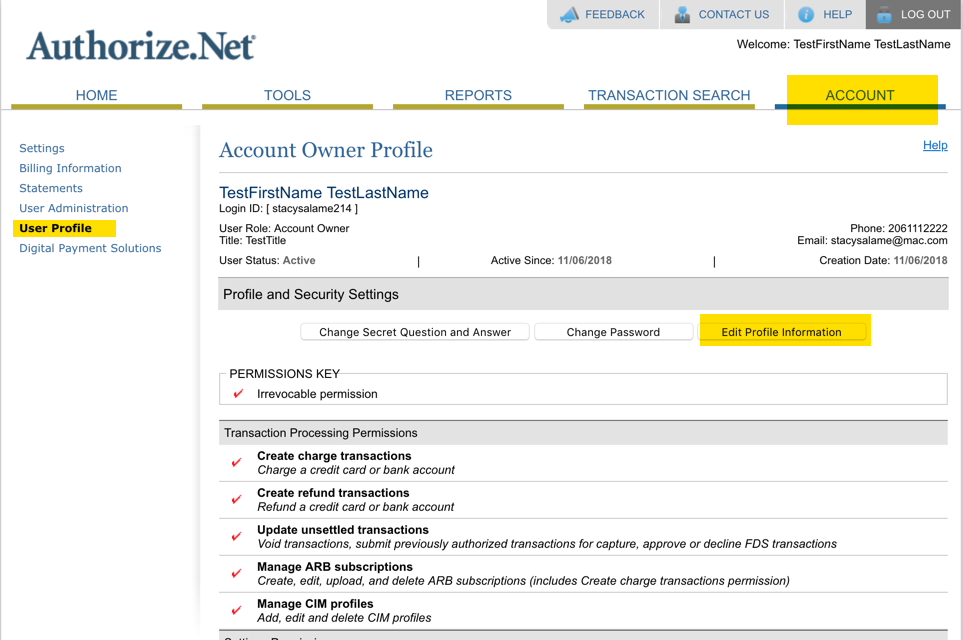
Task: Click 'Charge a credit card or bank account' description
Action: (356, 470)
